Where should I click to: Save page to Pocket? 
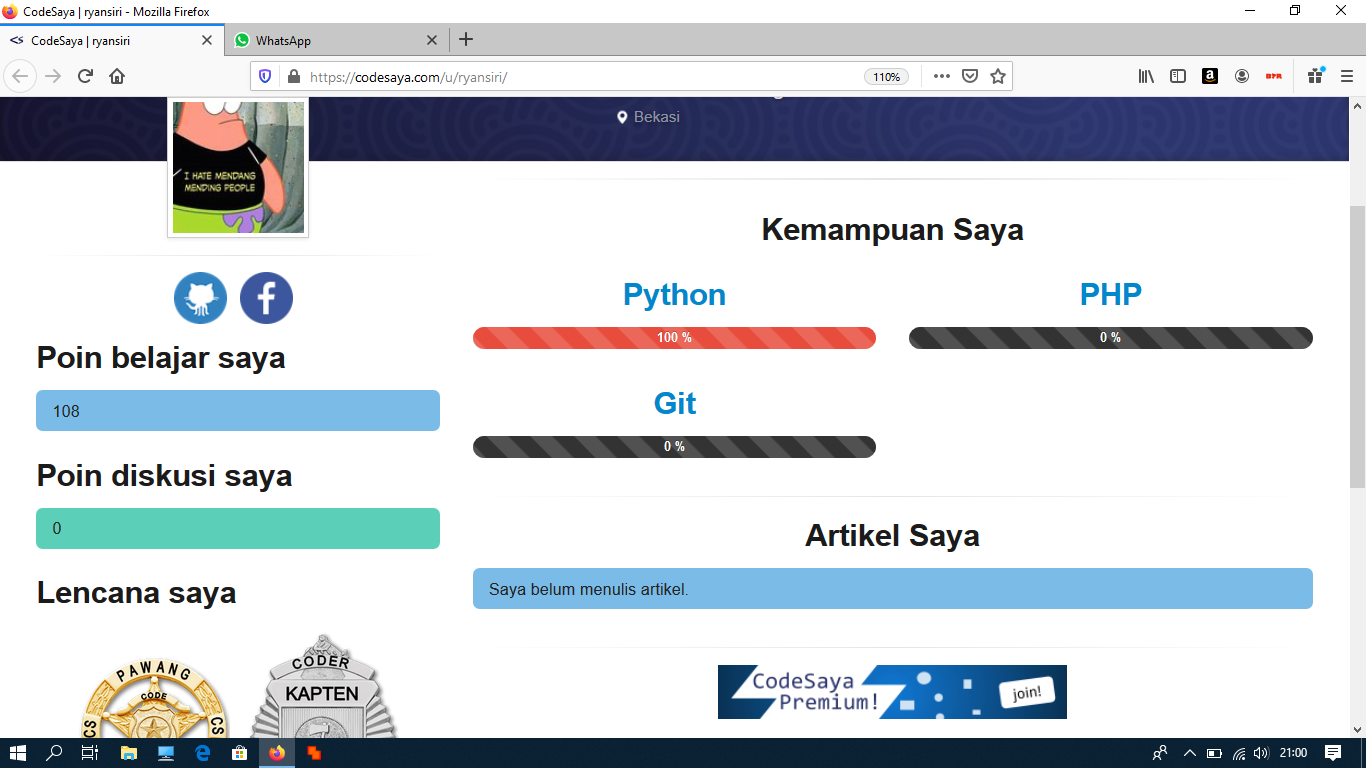(x=969, y=76)
